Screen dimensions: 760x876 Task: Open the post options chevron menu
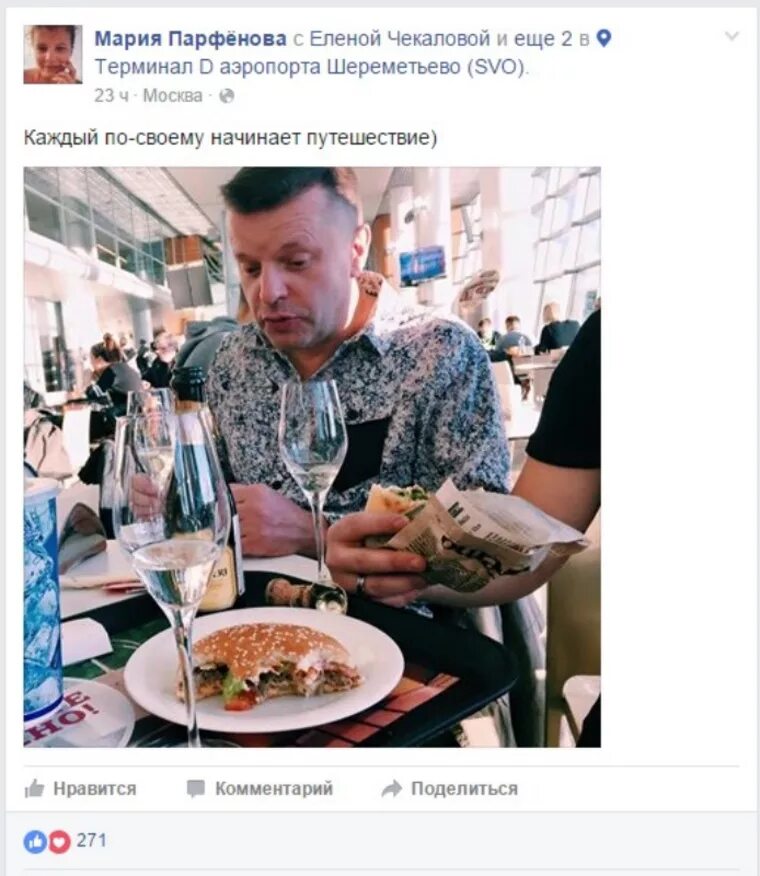[732, 37]
